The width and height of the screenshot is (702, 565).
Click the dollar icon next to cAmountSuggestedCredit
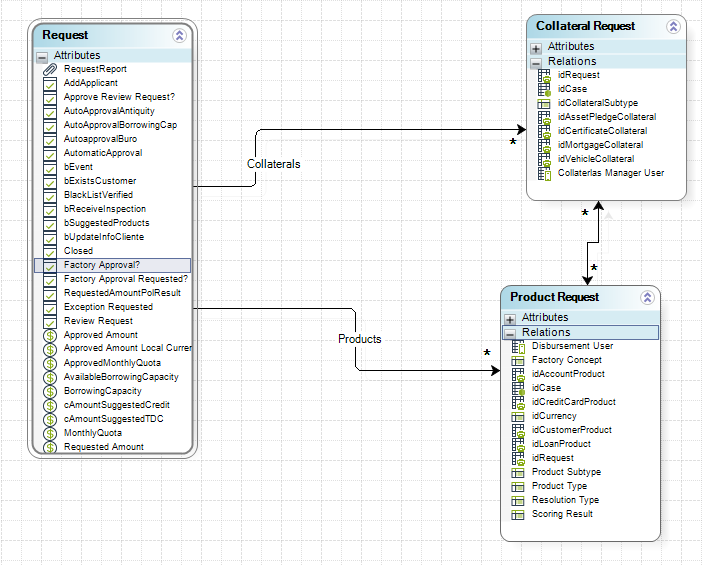pos(50,405)
